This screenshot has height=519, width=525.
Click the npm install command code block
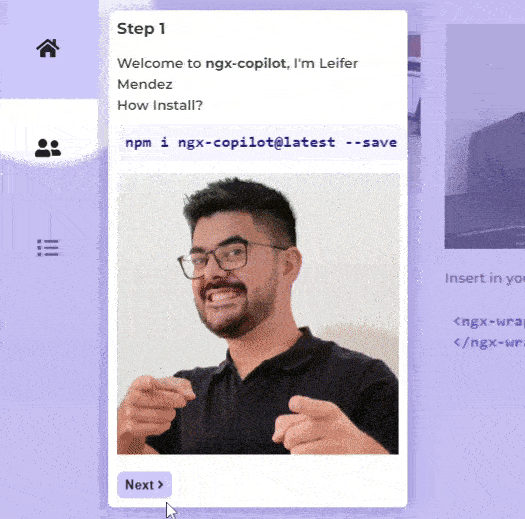click(x=260, y=143)
